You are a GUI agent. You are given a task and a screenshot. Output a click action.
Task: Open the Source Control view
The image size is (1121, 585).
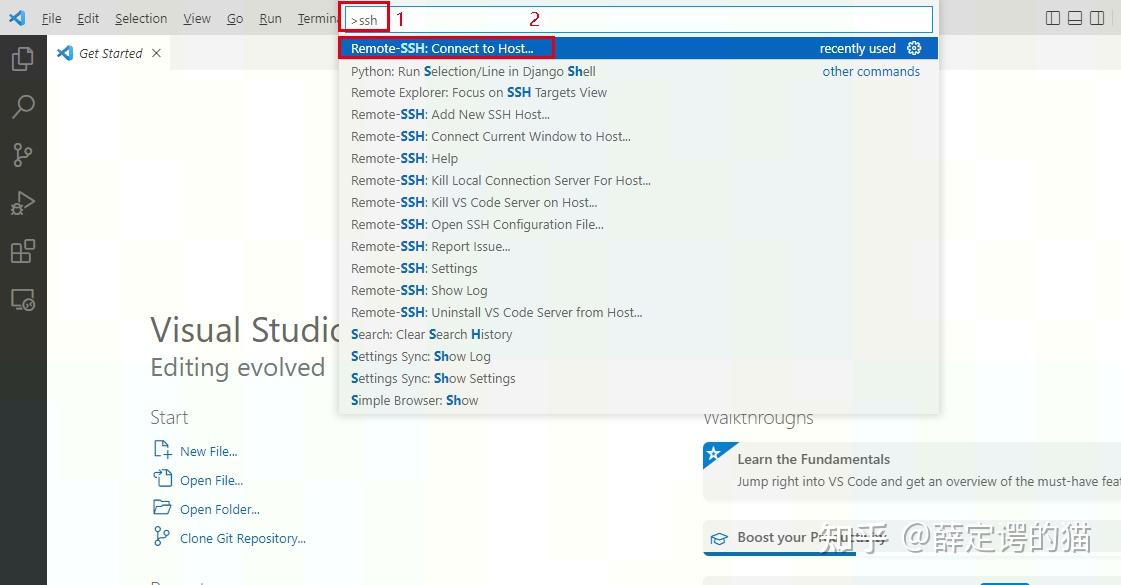23,154
